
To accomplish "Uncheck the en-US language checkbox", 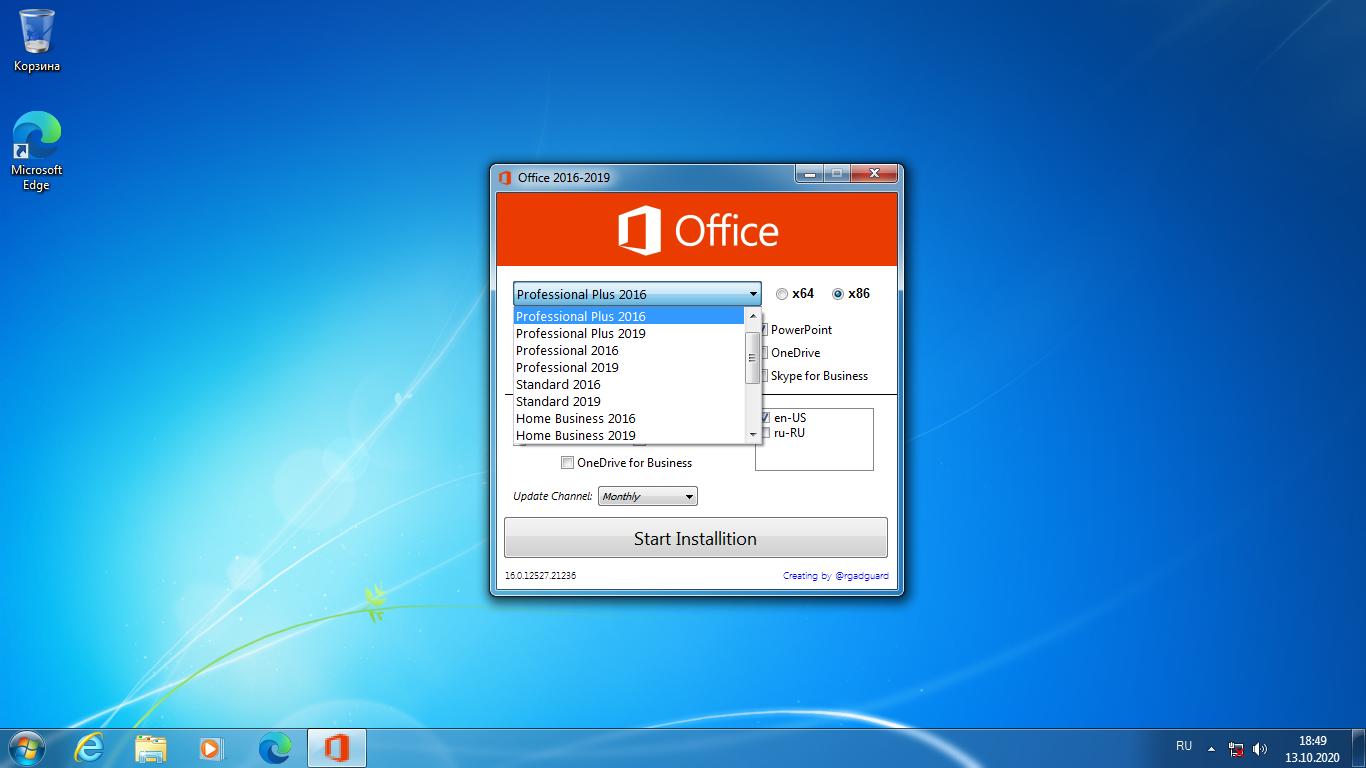I will [765, 418].
